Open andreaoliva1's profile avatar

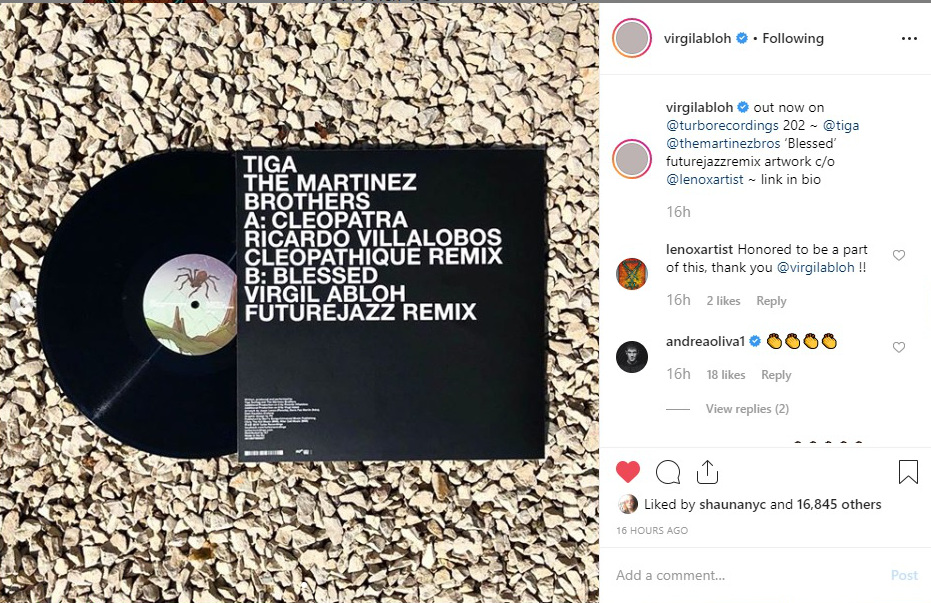click(632, 357)
